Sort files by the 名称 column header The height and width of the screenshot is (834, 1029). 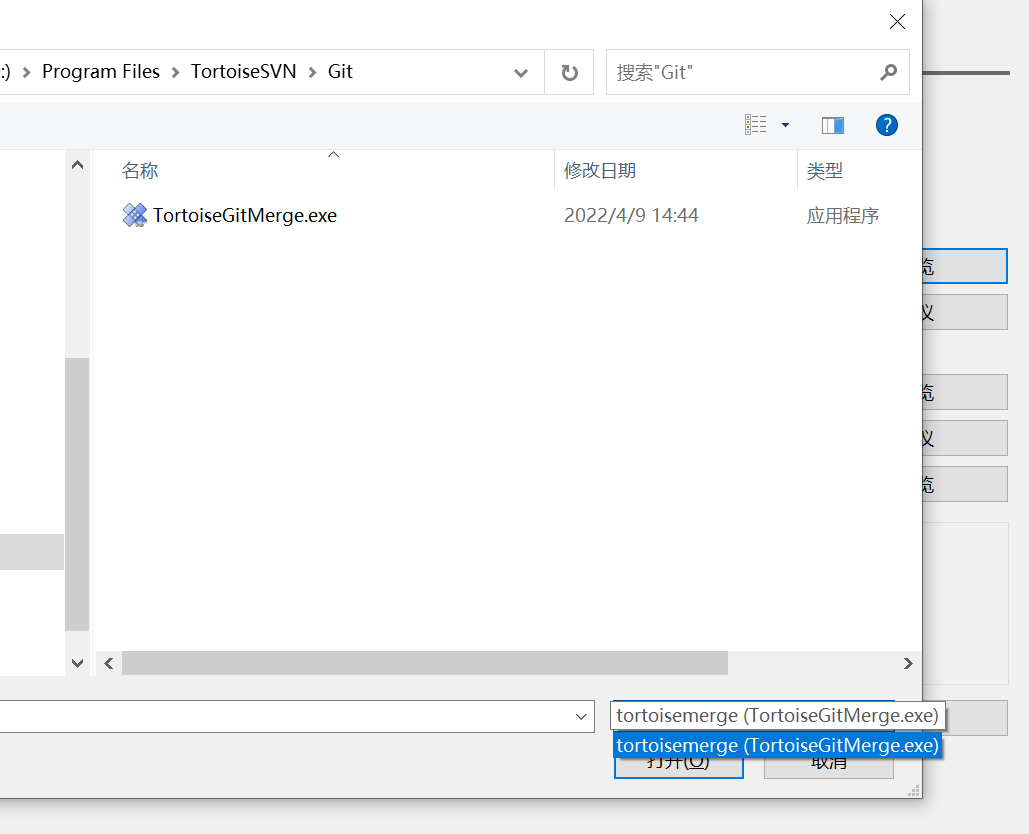pos(139,170)
